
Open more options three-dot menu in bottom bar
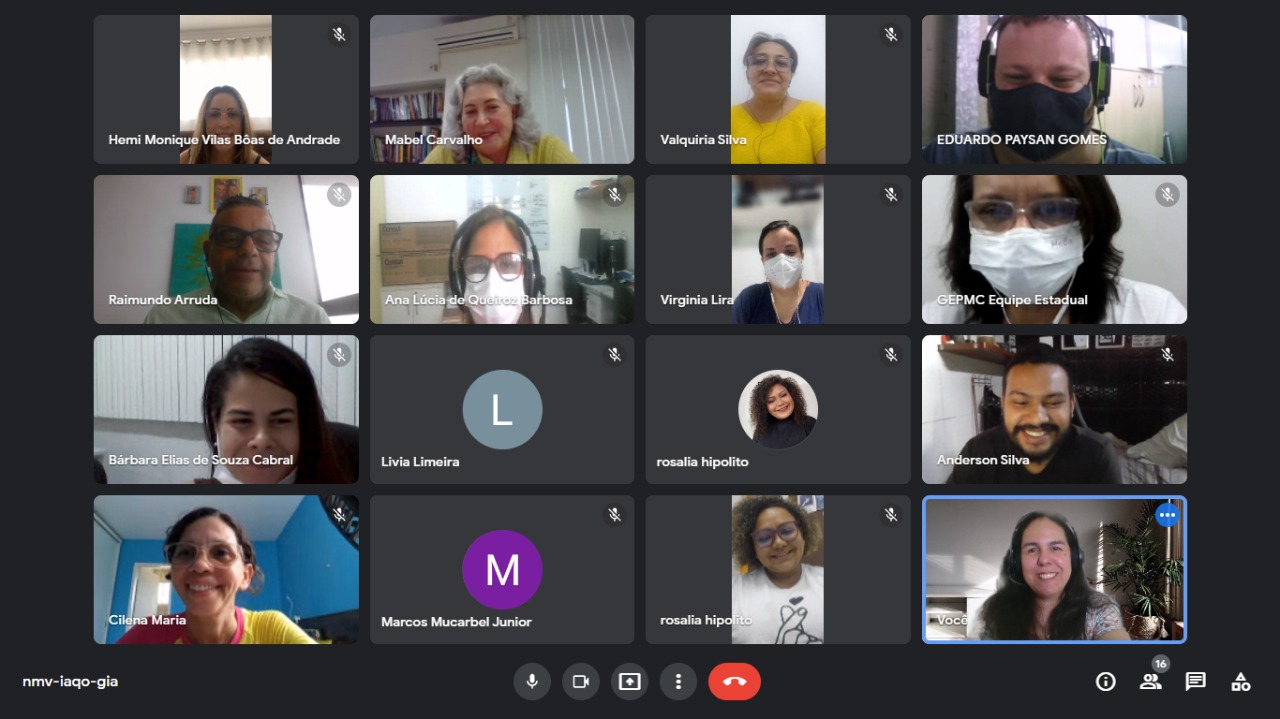point(678,682)
